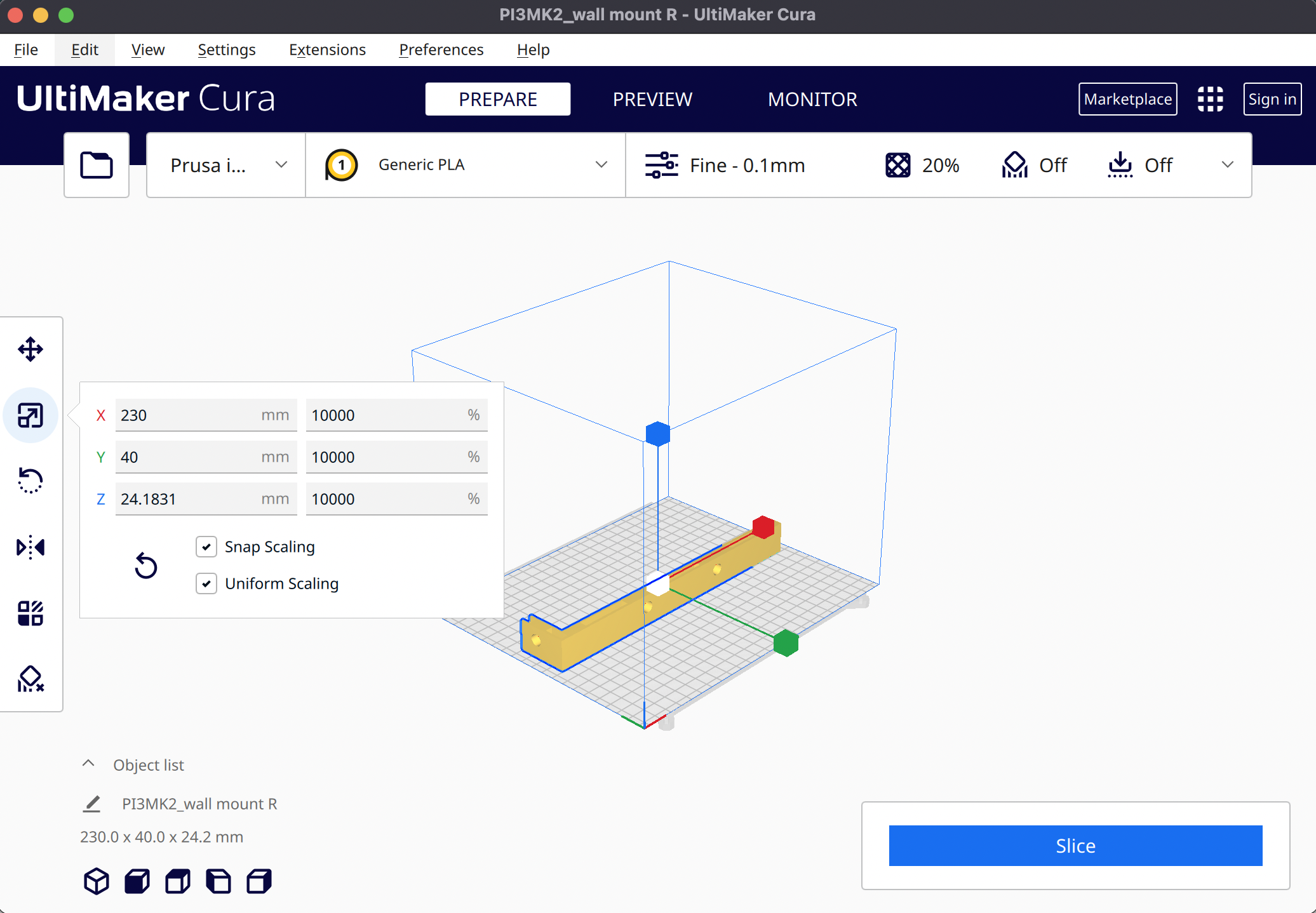Screen dimensions: 1316x913
Task: Click the blue Z-axis scale handle
Action: (658, 434)
